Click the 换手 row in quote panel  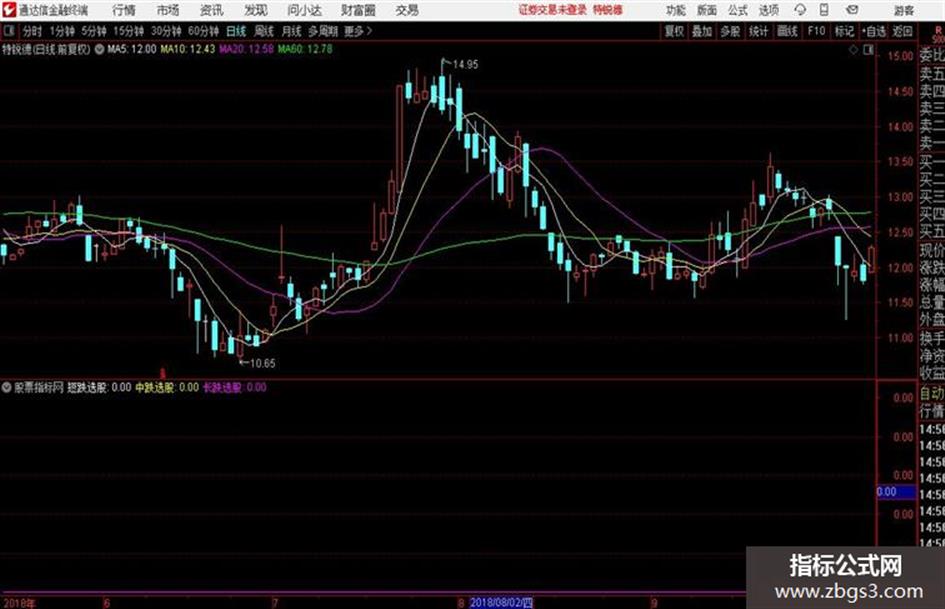click(932, 338)
